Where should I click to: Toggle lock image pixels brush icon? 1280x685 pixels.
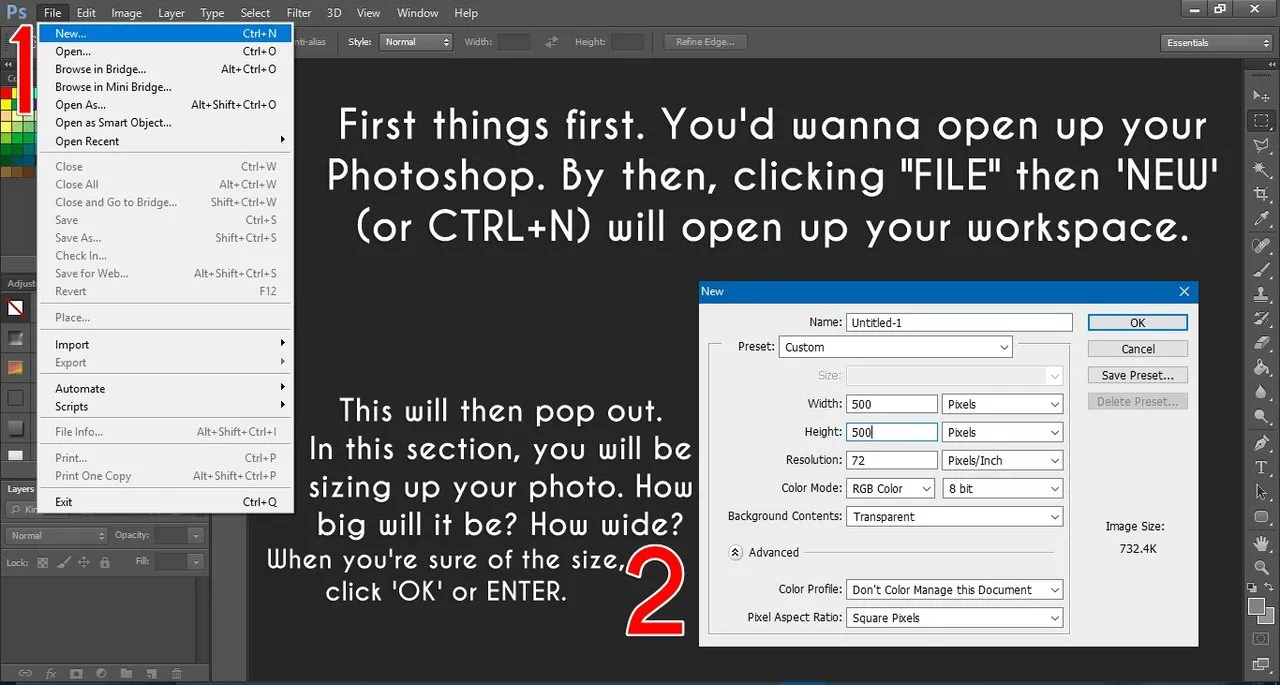(63, 563)
